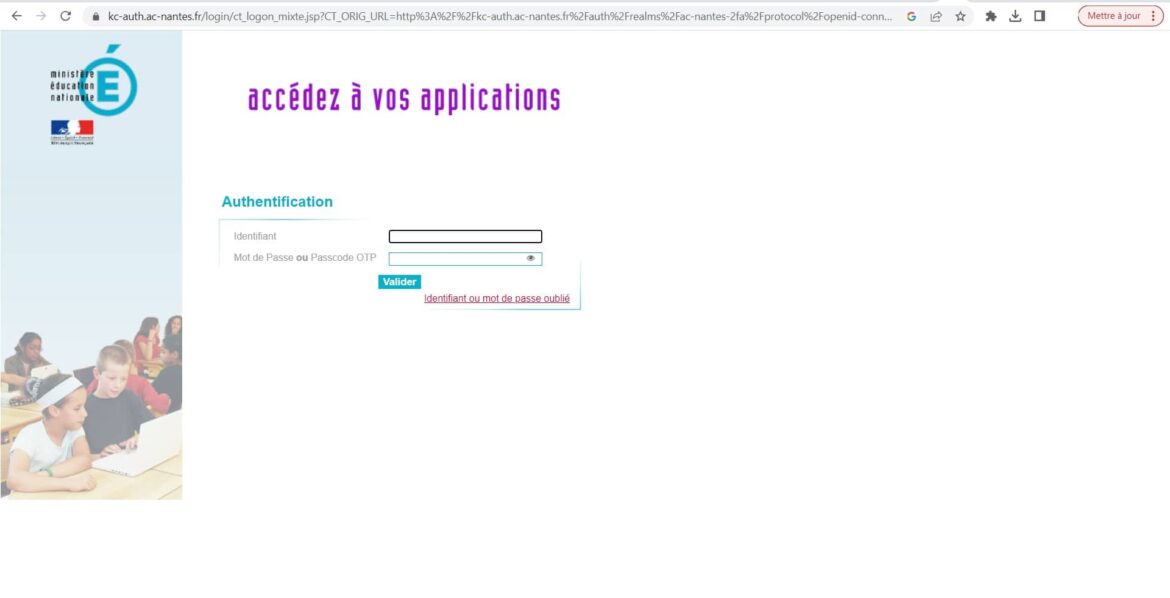Focus the Mot de Passe ou Passcode OTP field
The image size is (1170, 598).
[x=466, y=258]
